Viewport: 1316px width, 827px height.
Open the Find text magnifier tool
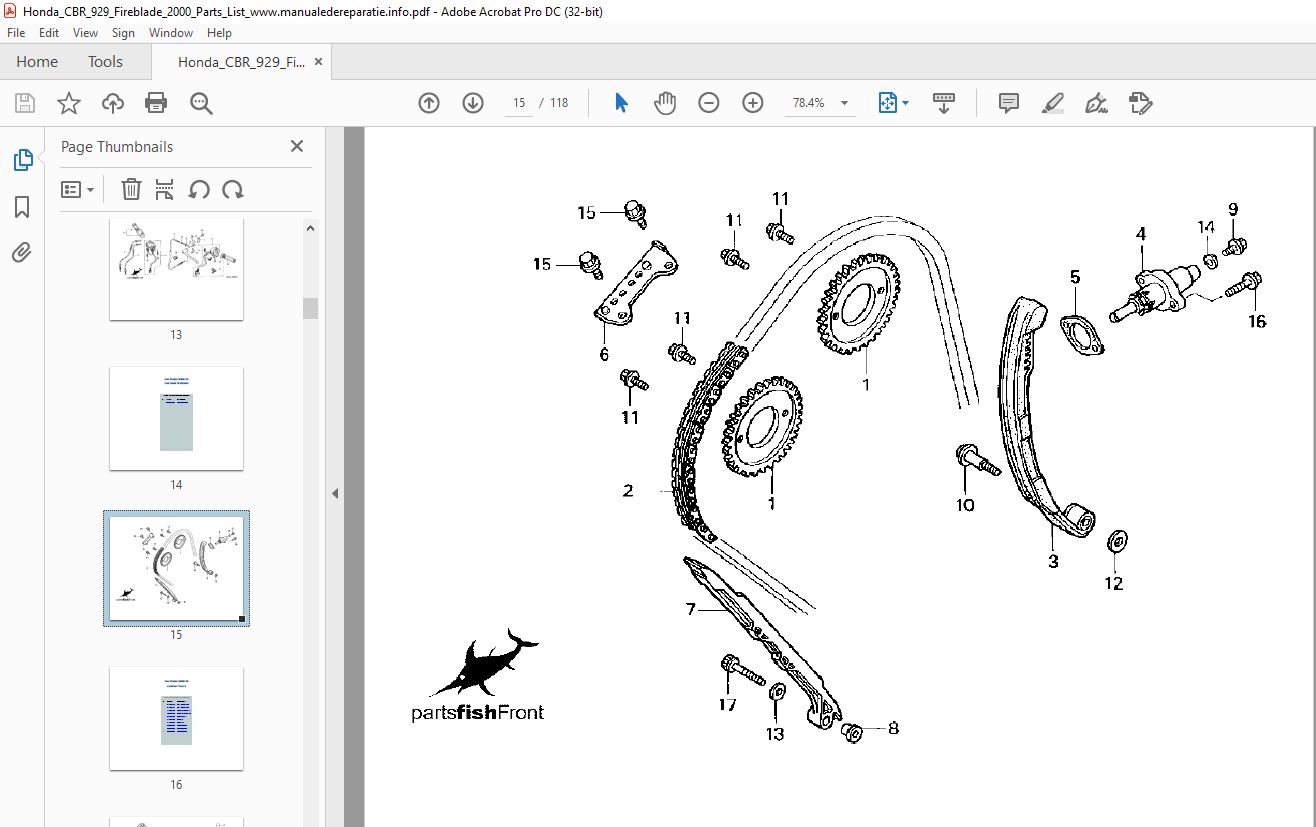pos(201,103)
